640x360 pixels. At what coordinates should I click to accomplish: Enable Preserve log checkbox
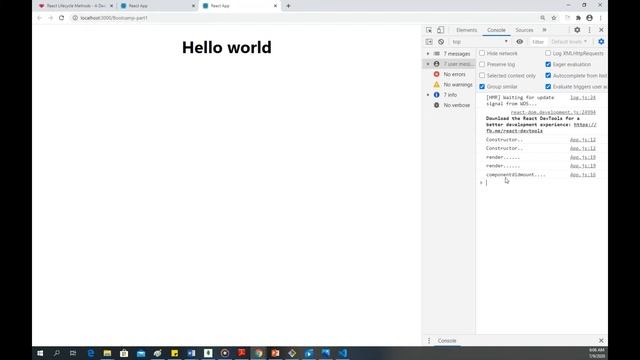[x=482, y=64]
